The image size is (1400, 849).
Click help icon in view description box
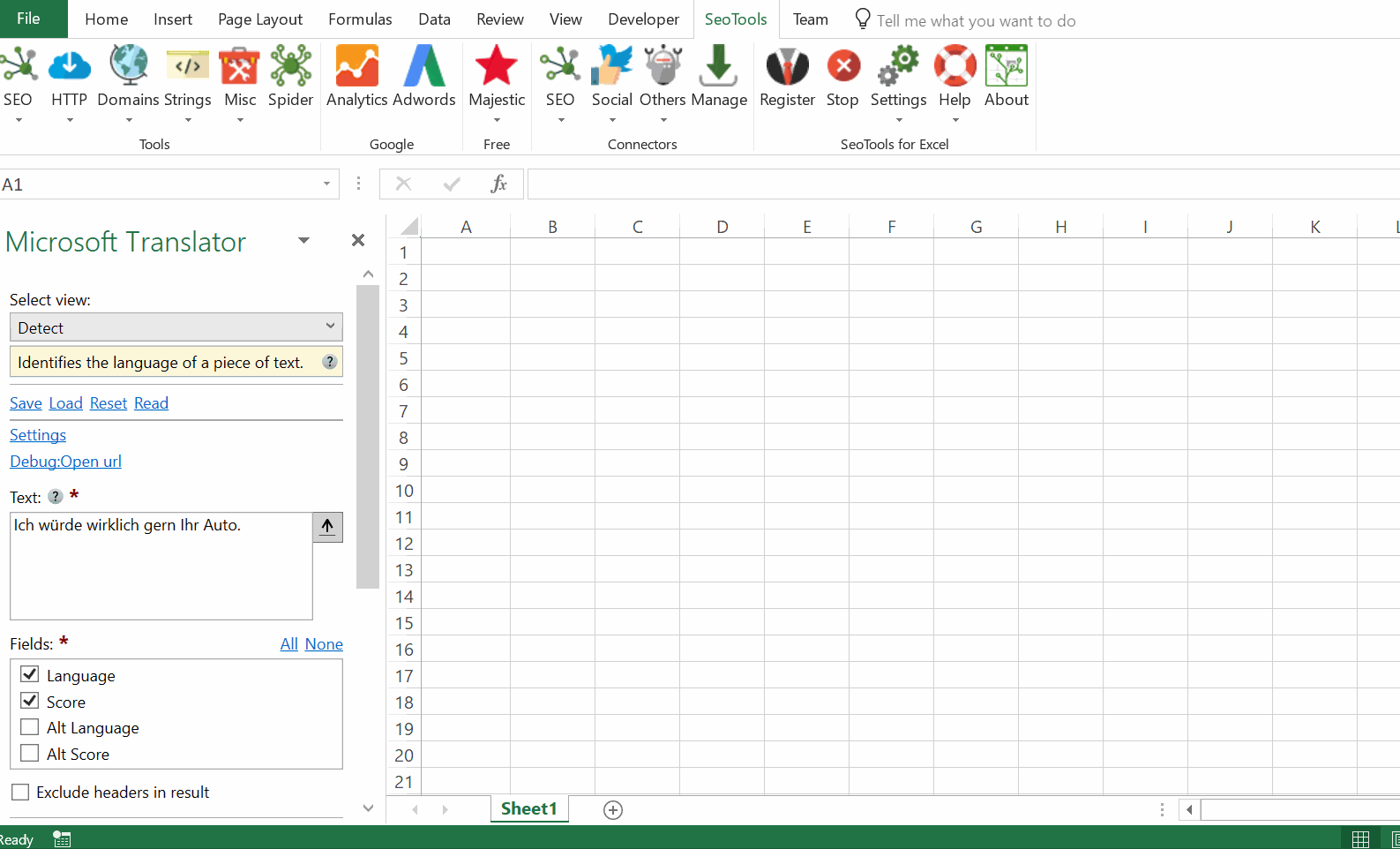click(330, 362)
